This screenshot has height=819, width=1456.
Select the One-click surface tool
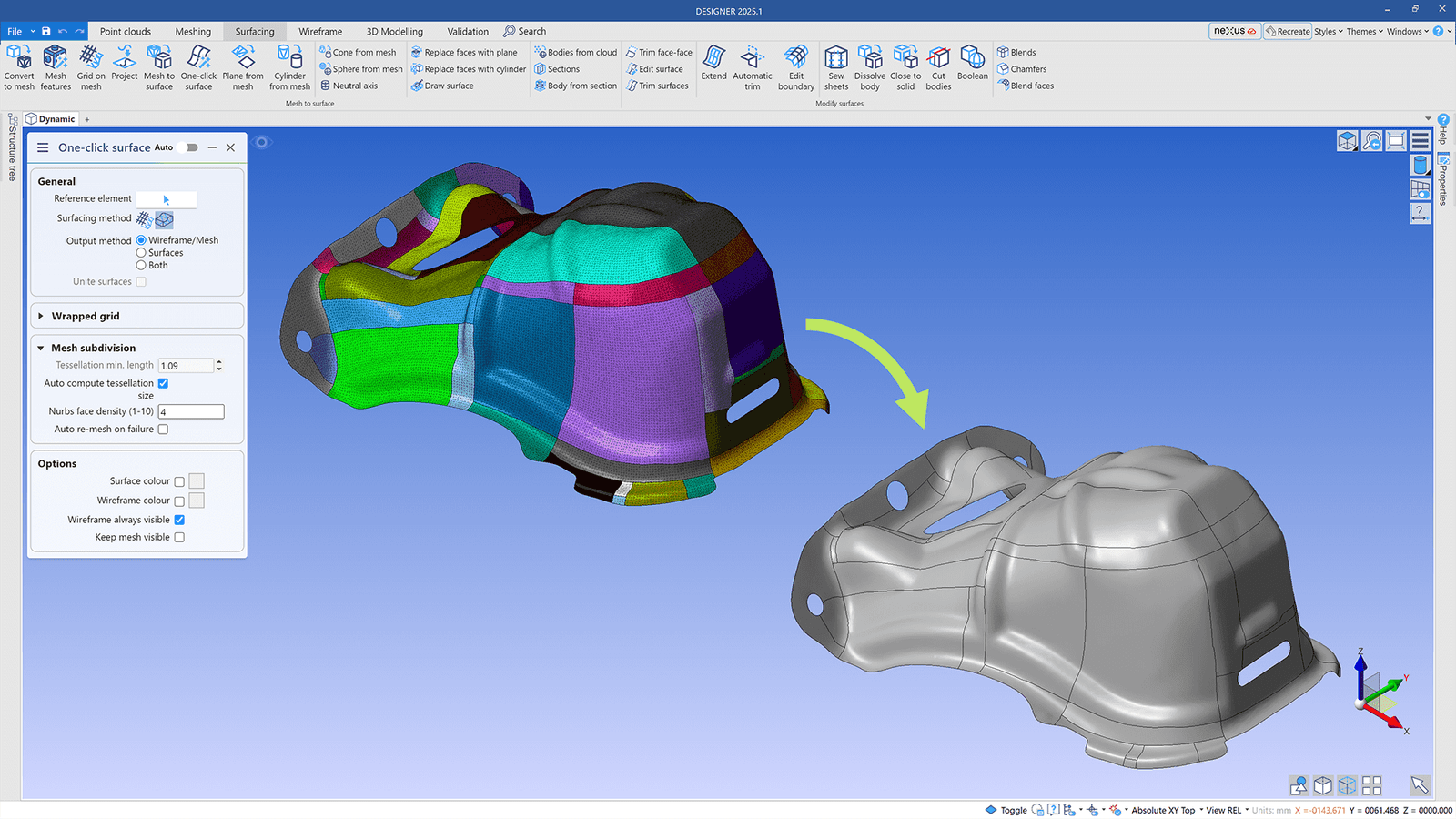coord(198,67)
